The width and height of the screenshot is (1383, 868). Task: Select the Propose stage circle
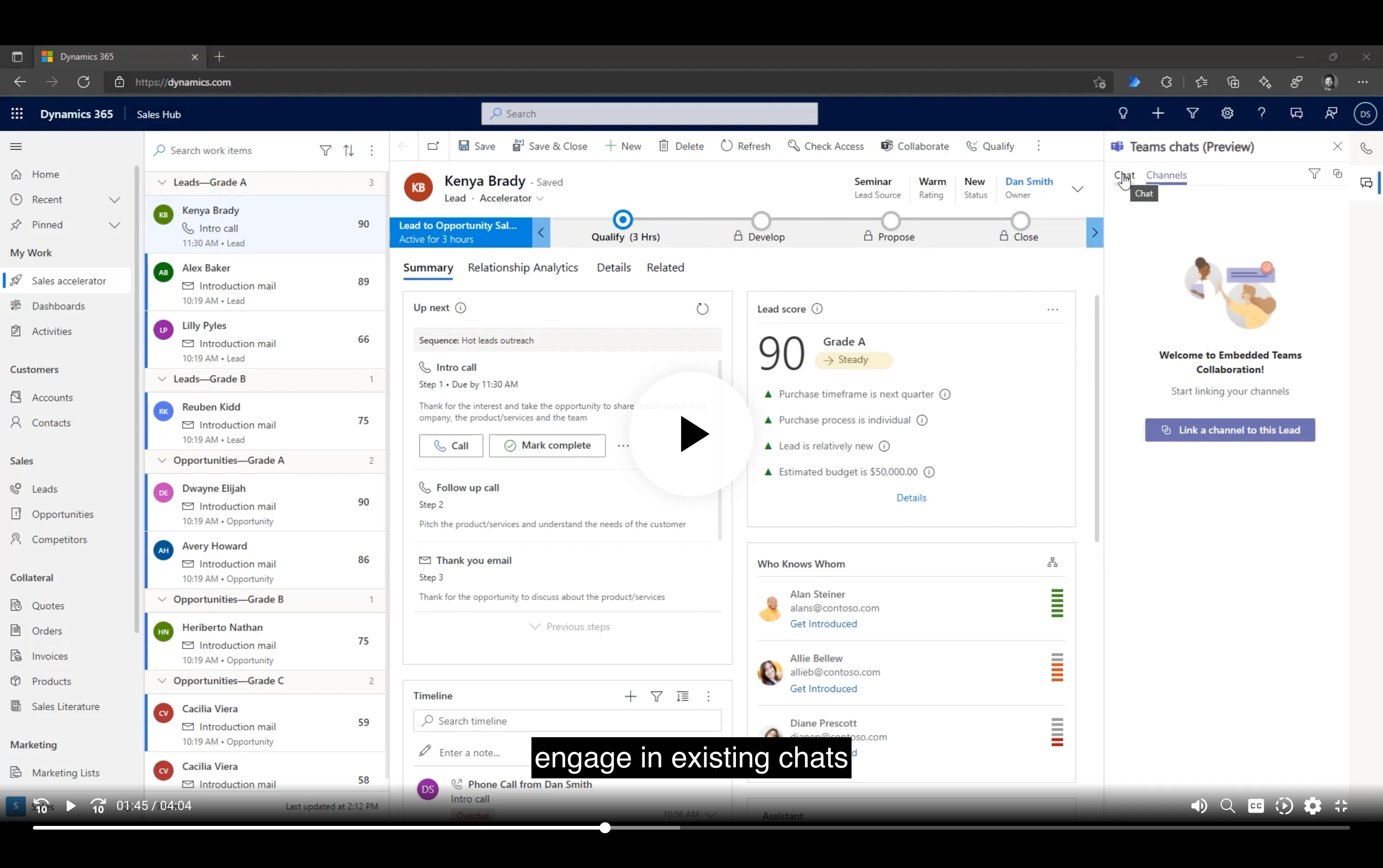891,220
